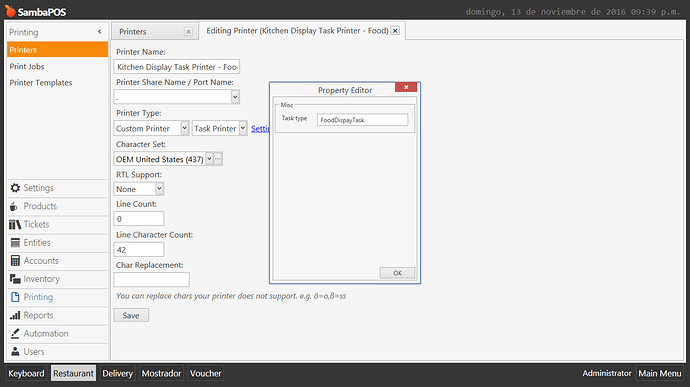Open Users via its person icon
This screenshot has height=387, width=690.
(15, 352)
